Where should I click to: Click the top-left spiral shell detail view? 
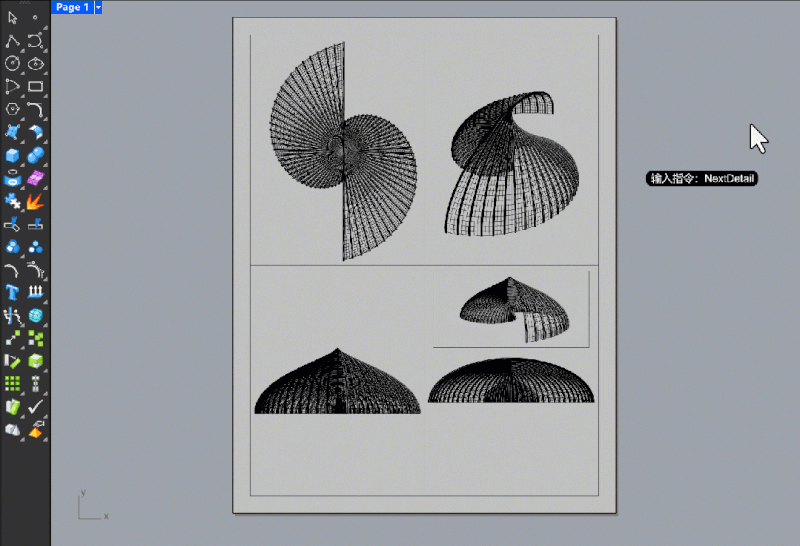[342, 150]
